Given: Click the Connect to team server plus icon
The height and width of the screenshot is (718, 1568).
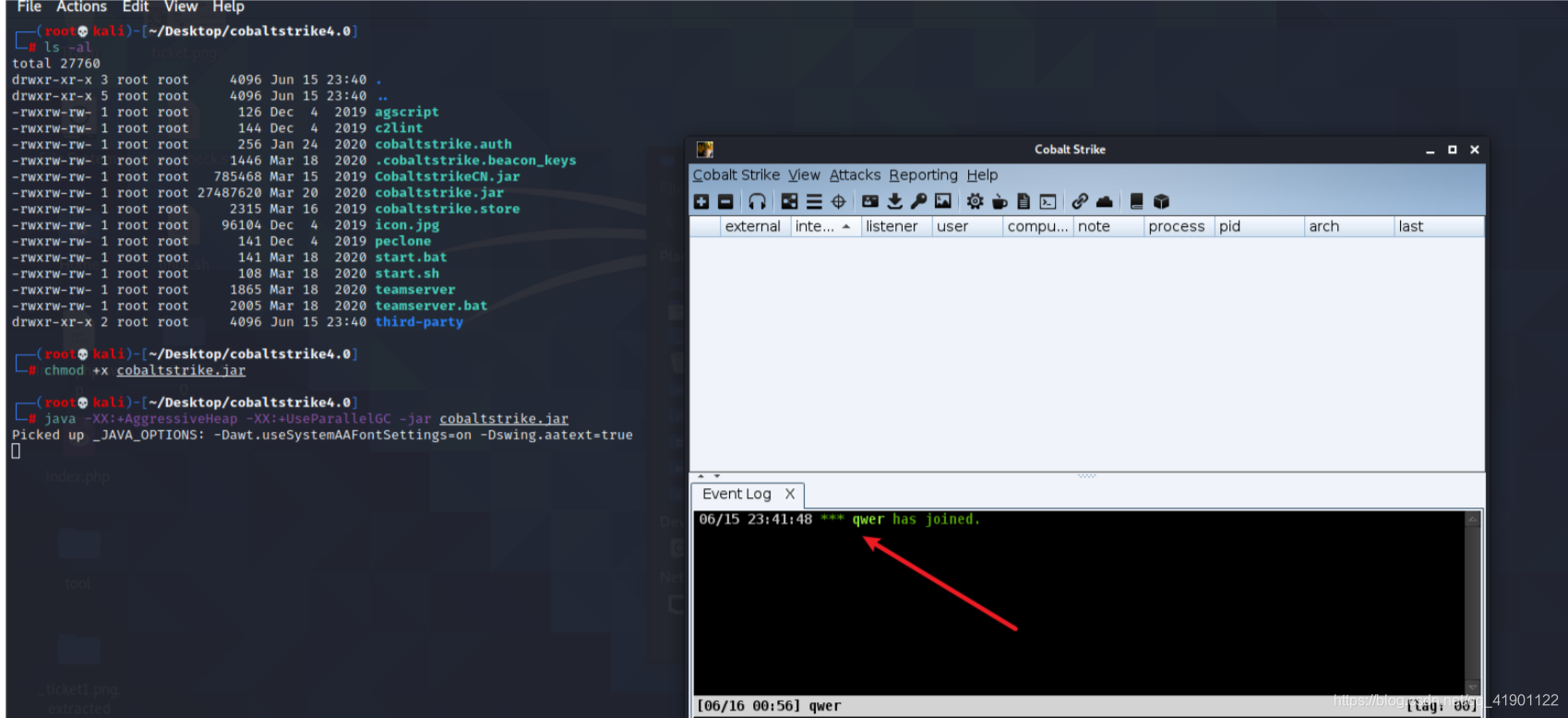Looking at the screenshot, I should pyautogui.click(x=701, y=201).
